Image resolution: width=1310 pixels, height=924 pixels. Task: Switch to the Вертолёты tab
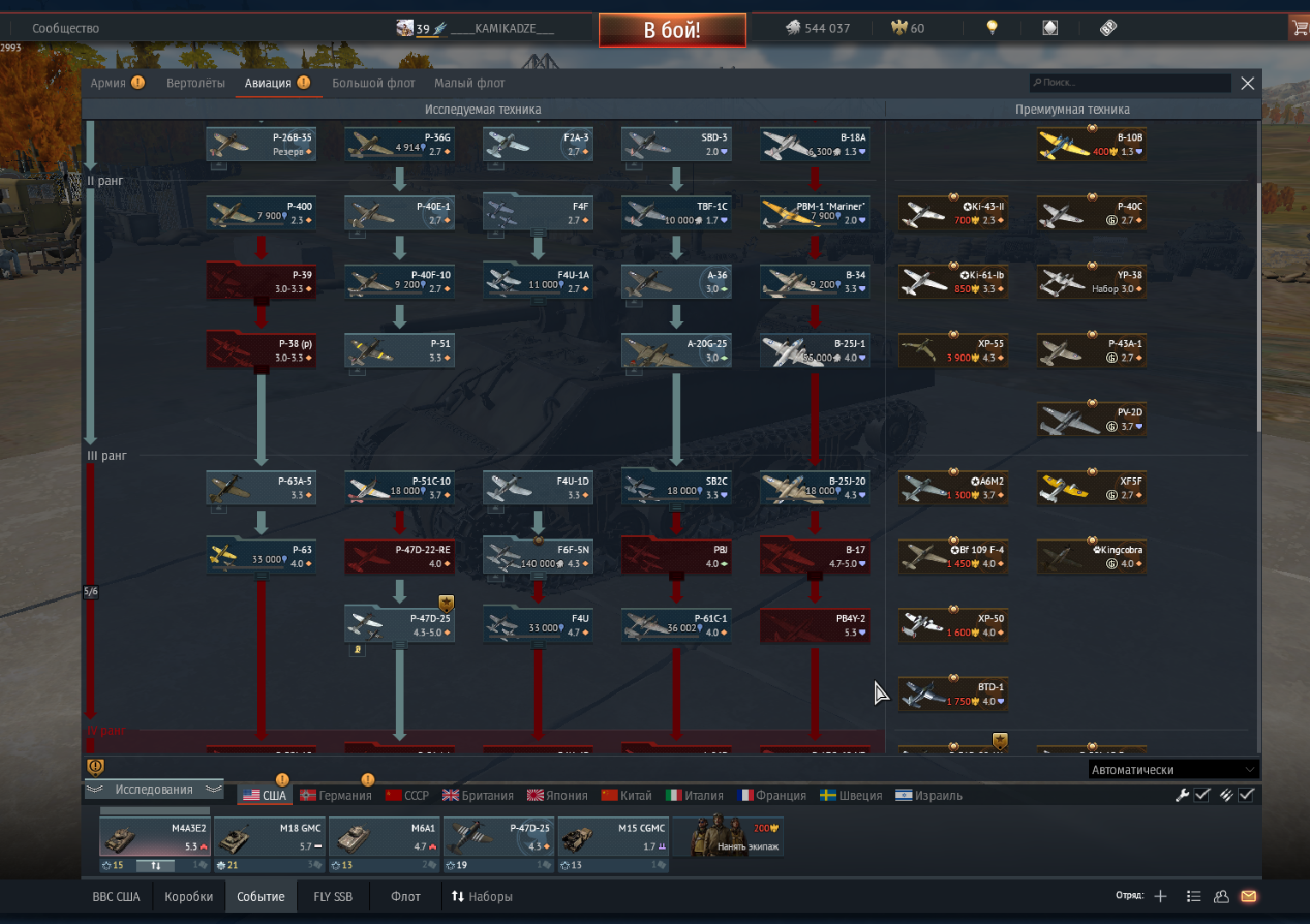tap(195, 83)
